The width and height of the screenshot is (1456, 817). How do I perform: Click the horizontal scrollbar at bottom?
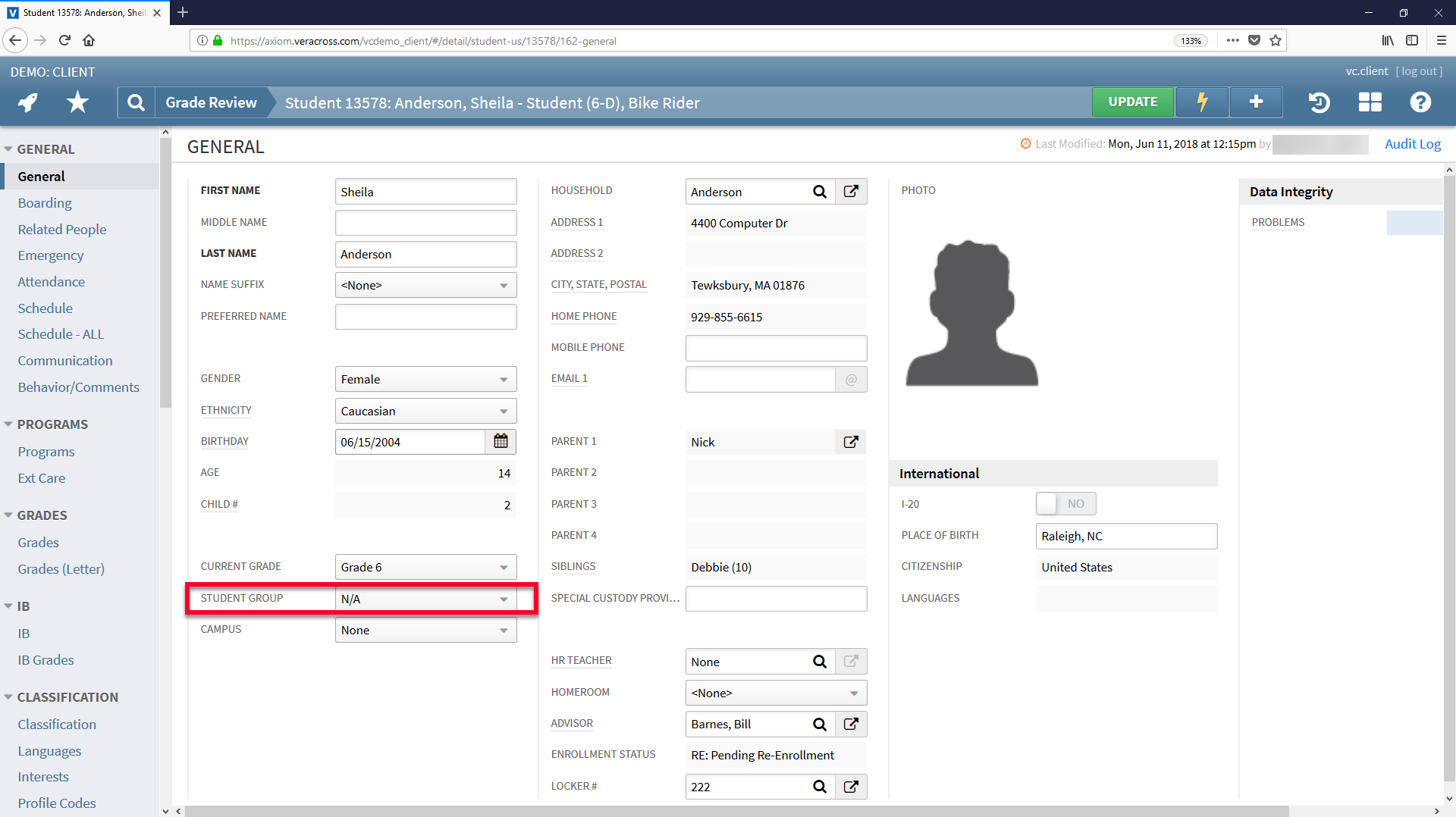[x=736, y=811]
